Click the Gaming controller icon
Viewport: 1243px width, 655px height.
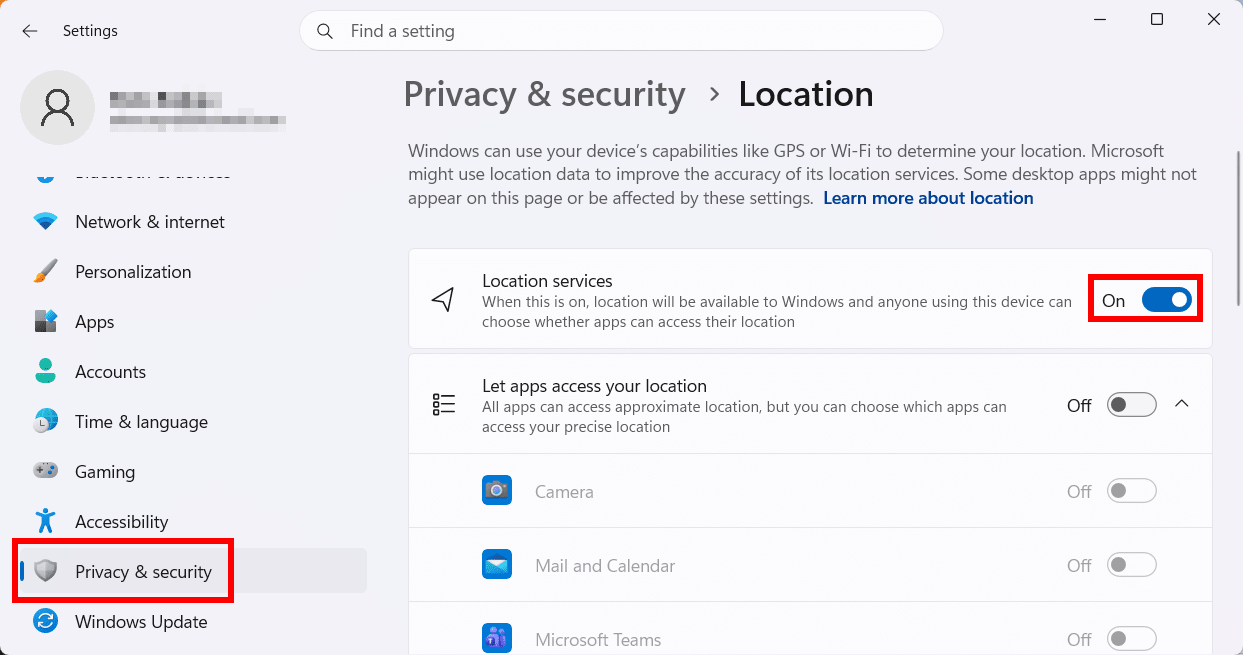pos(45,472)
